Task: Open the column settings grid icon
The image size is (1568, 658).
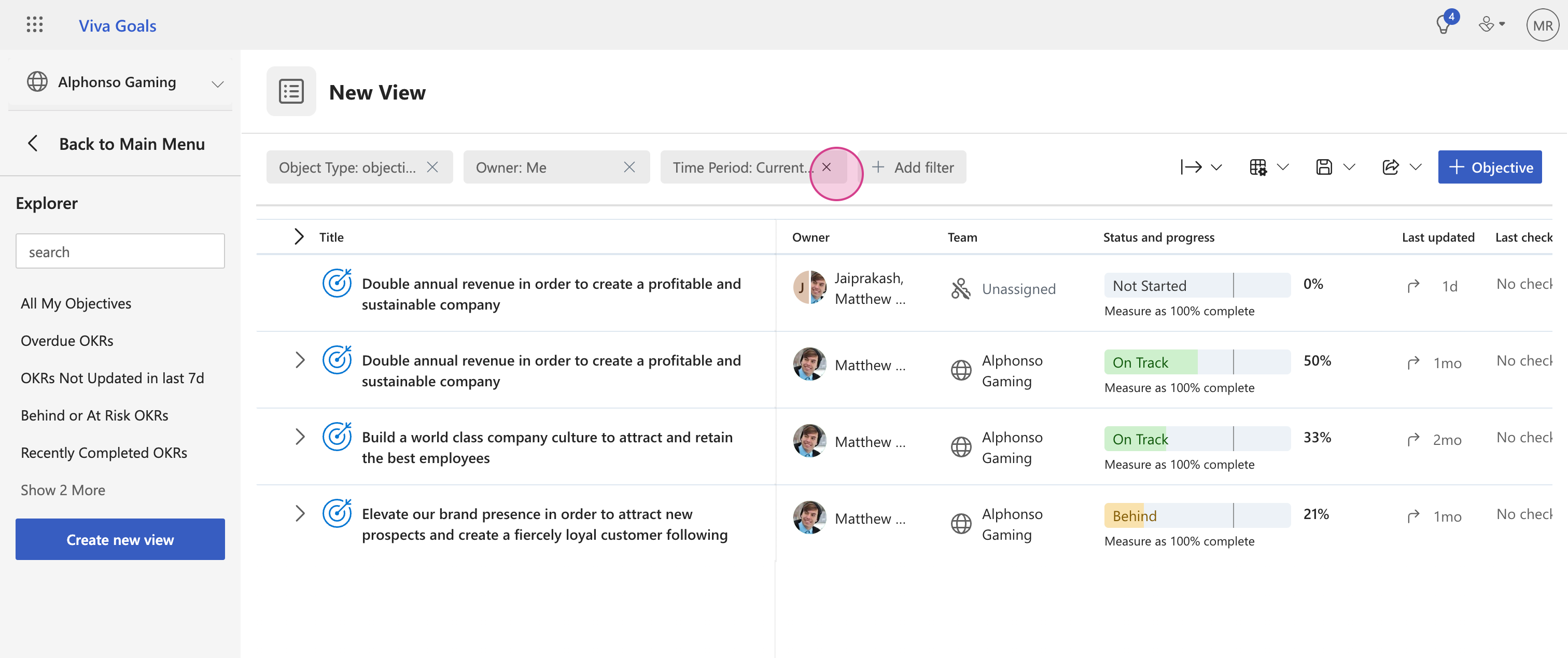Action: coord(1258,167)
